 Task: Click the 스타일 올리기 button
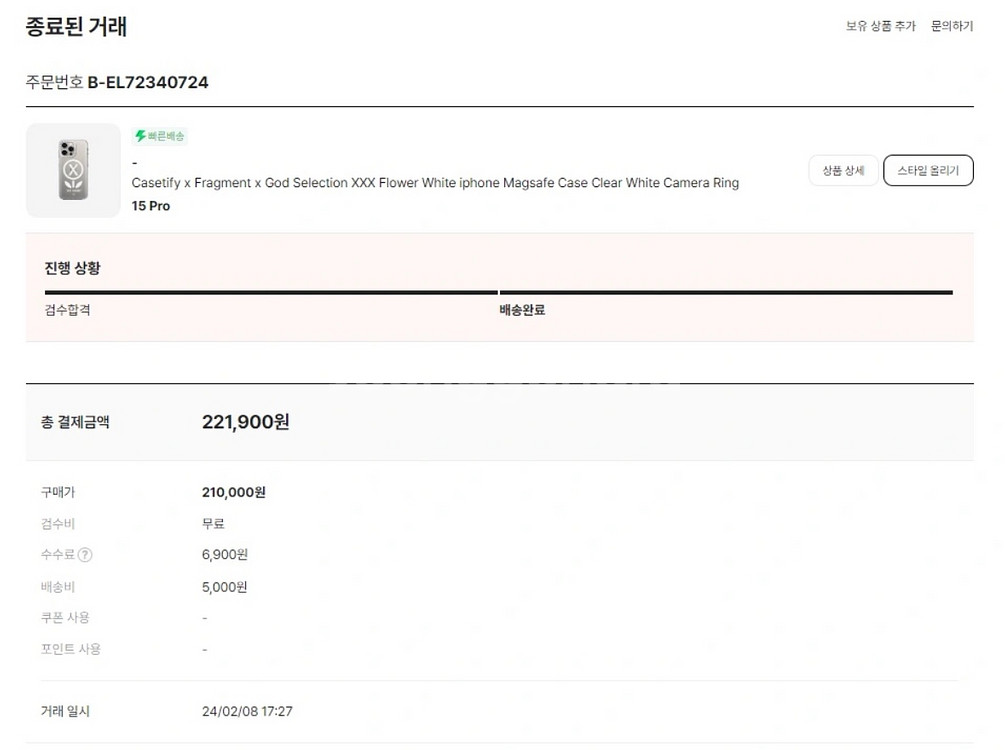tap(928, 171)
